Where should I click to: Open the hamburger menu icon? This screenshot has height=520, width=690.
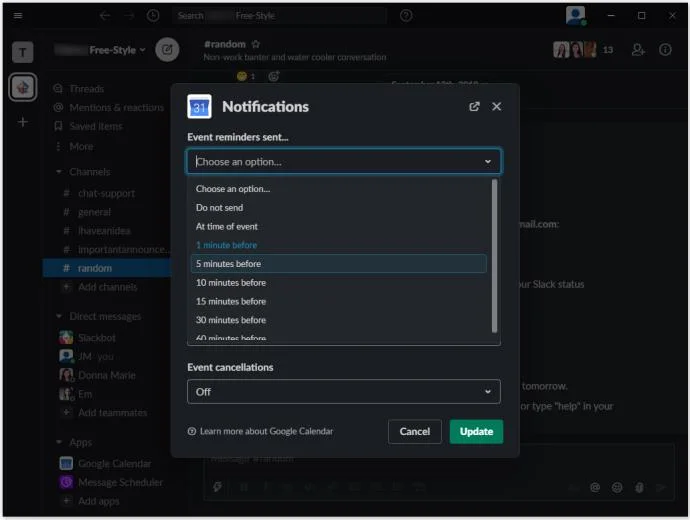pos(18,16)
